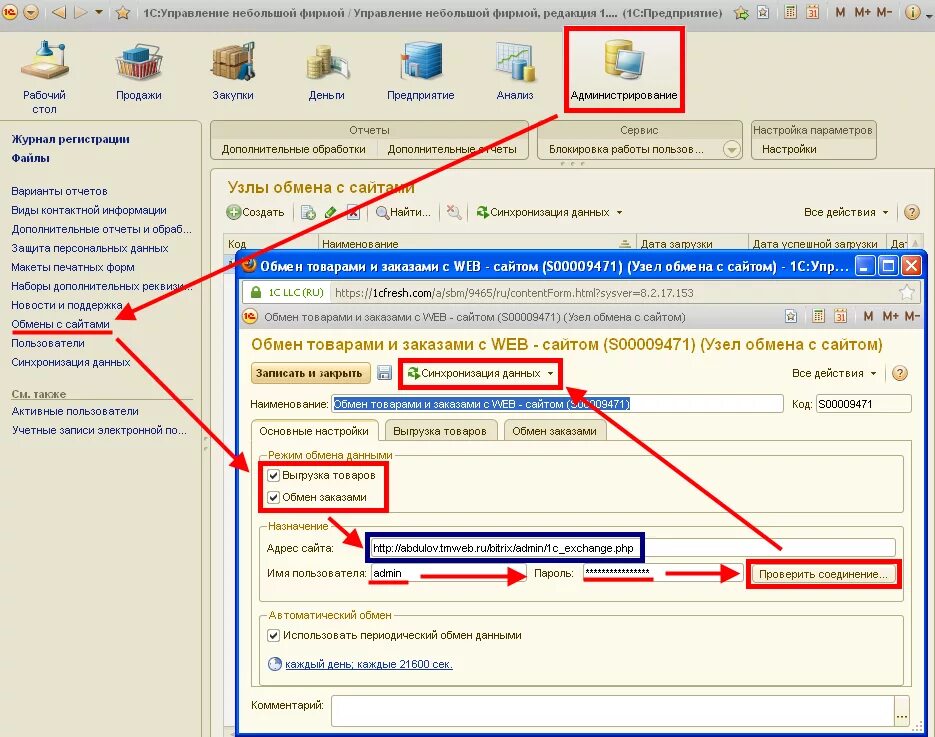Screen dimensions: 935x737
Task: Open the history dropdown arrow near navigation
Action: pos(99,12)
